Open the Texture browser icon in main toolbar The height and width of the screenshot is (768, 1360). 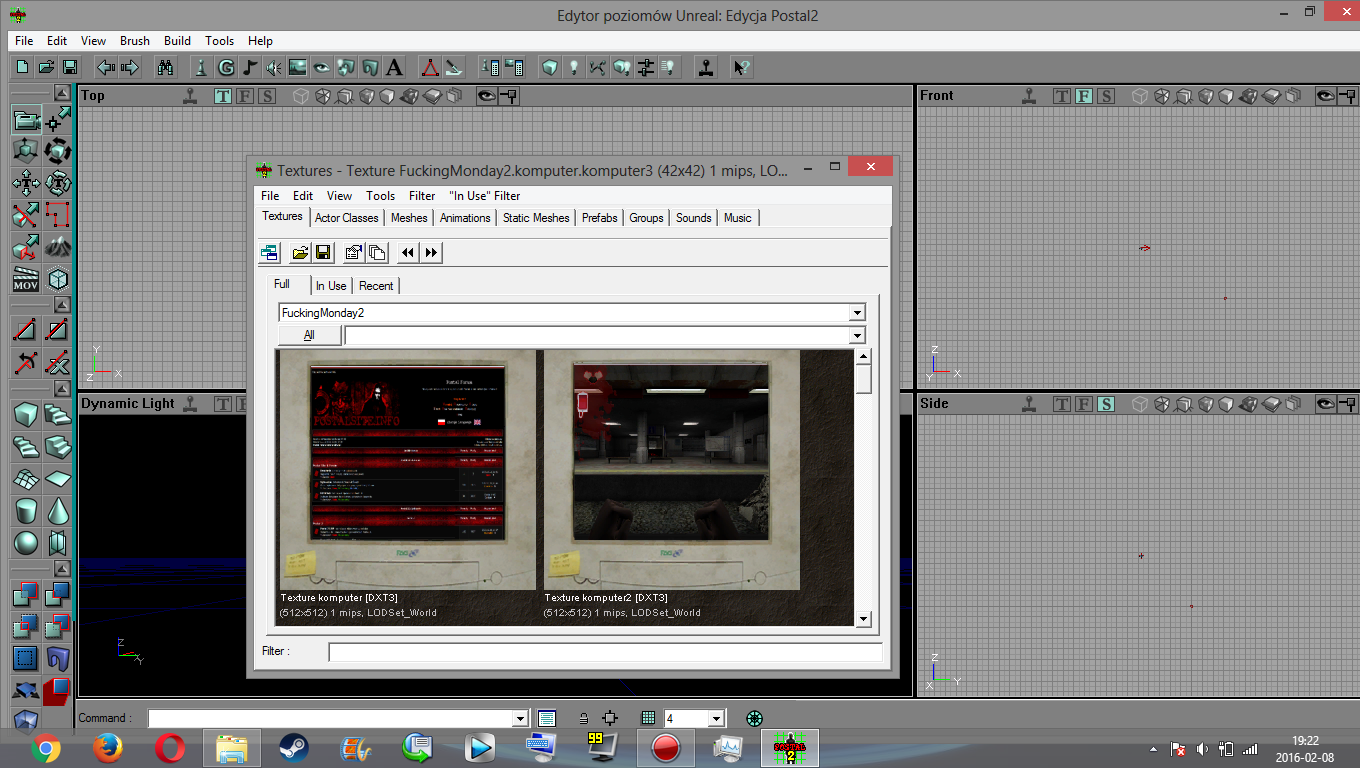tap(297, 67)
